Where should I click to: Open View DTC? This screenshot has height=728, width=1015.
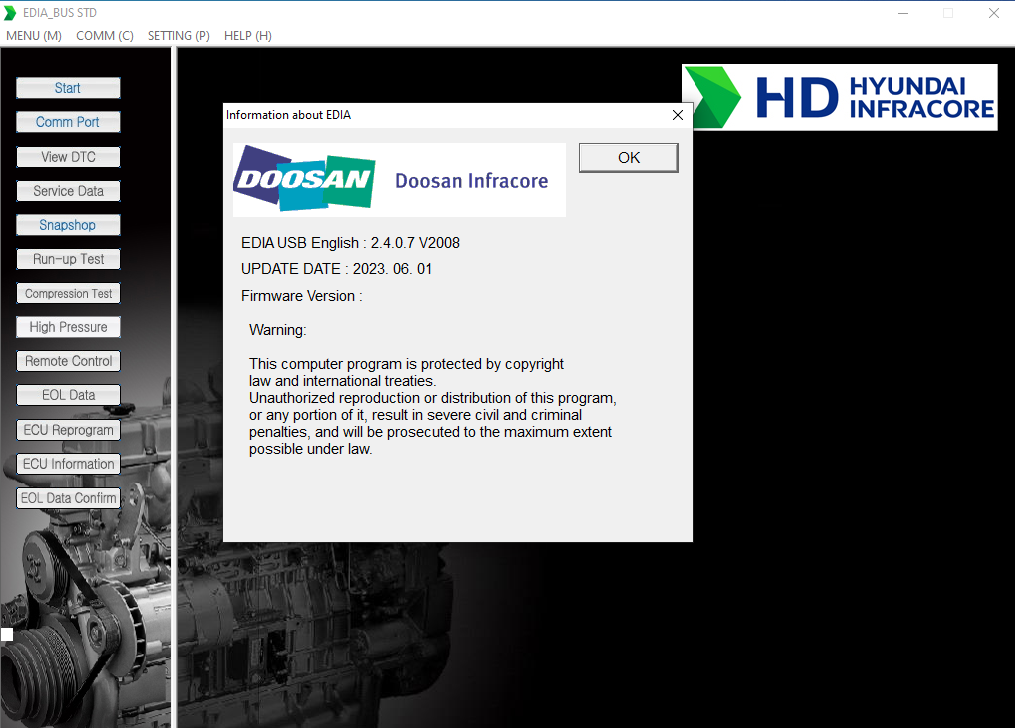[x=68, y=157]
